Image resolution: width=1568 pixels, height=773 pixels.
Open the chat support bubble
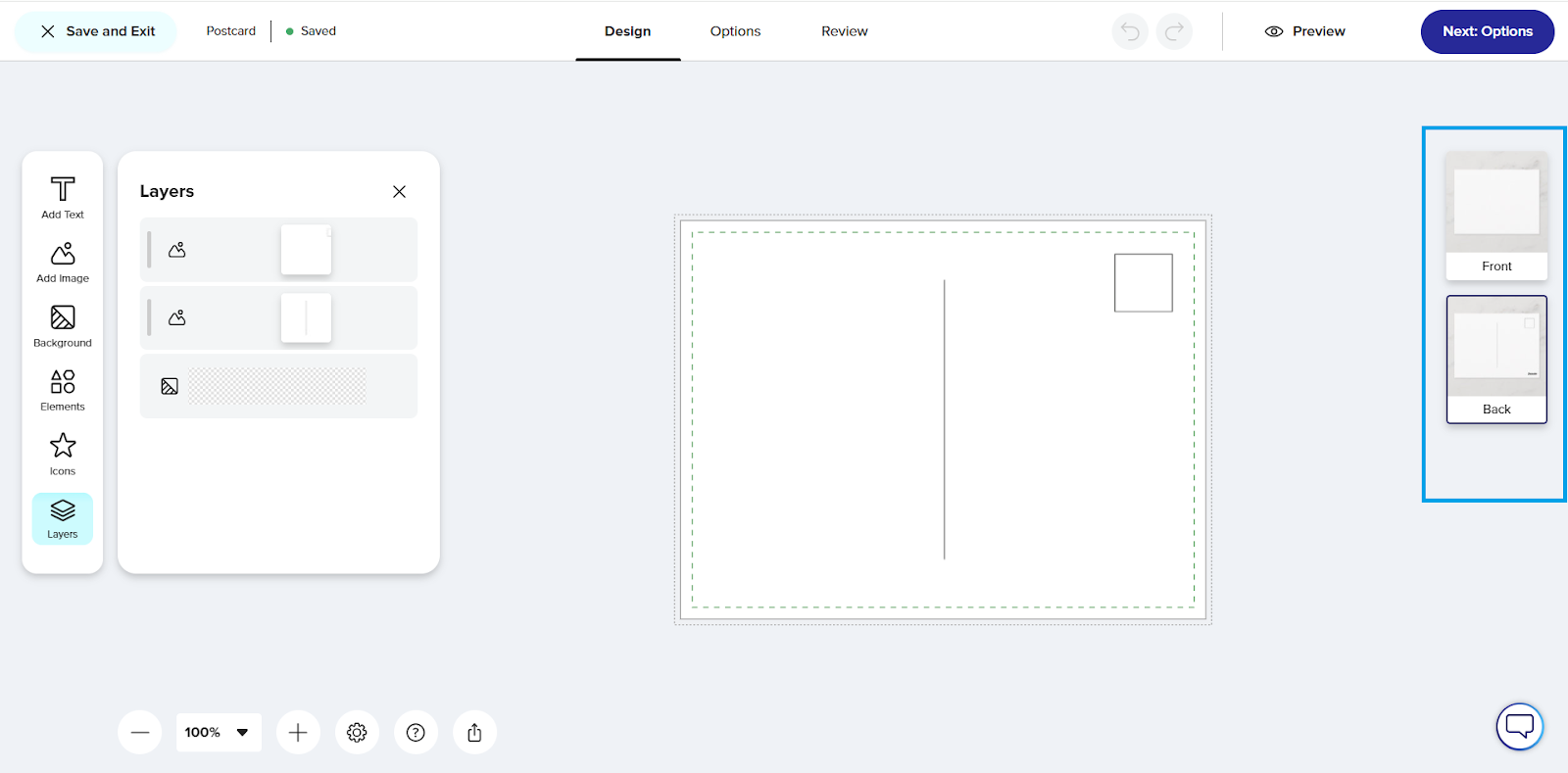click(x=1519, y=726)
